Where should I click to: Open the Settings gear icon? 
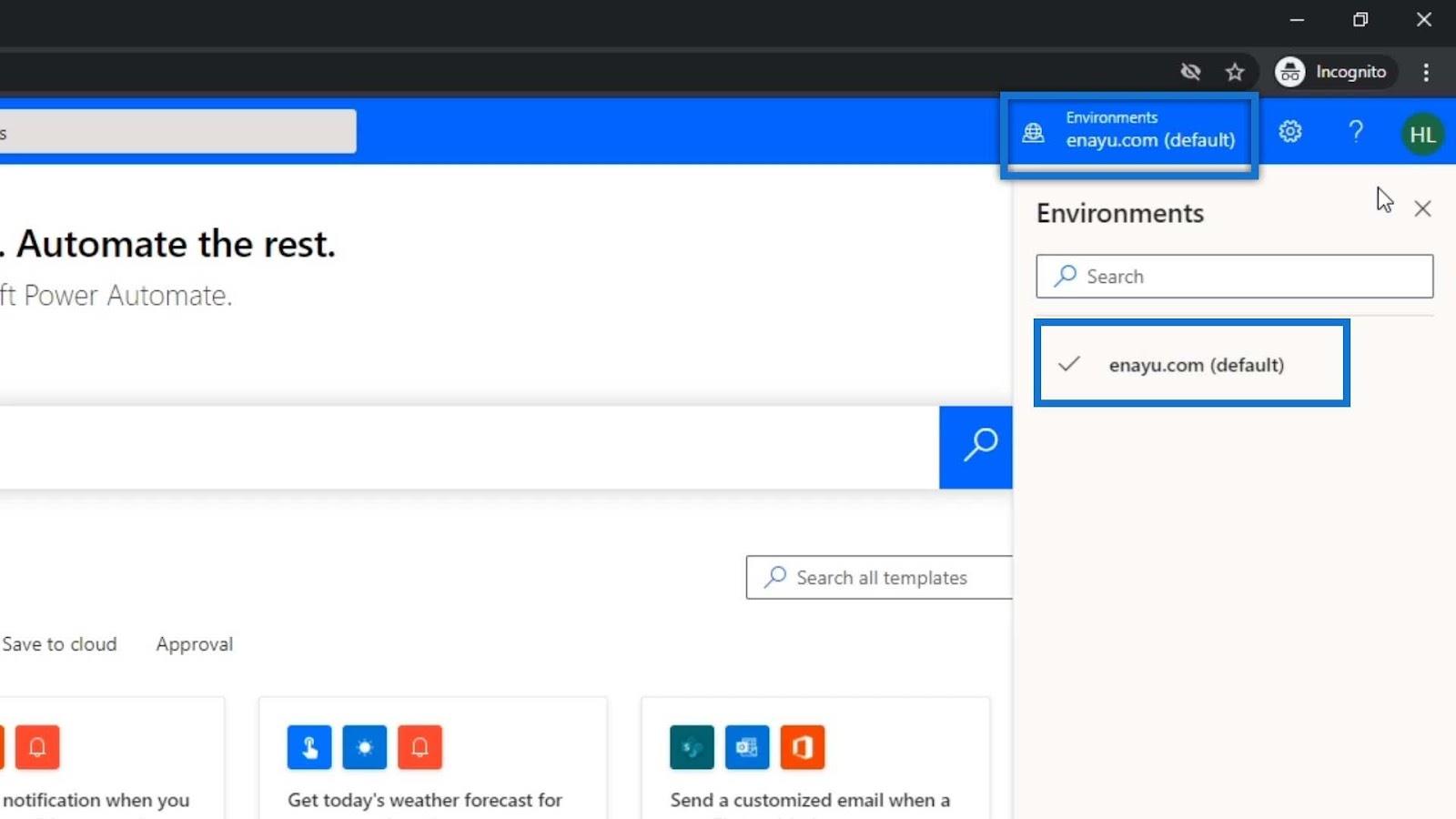(x=1289, y=132)
